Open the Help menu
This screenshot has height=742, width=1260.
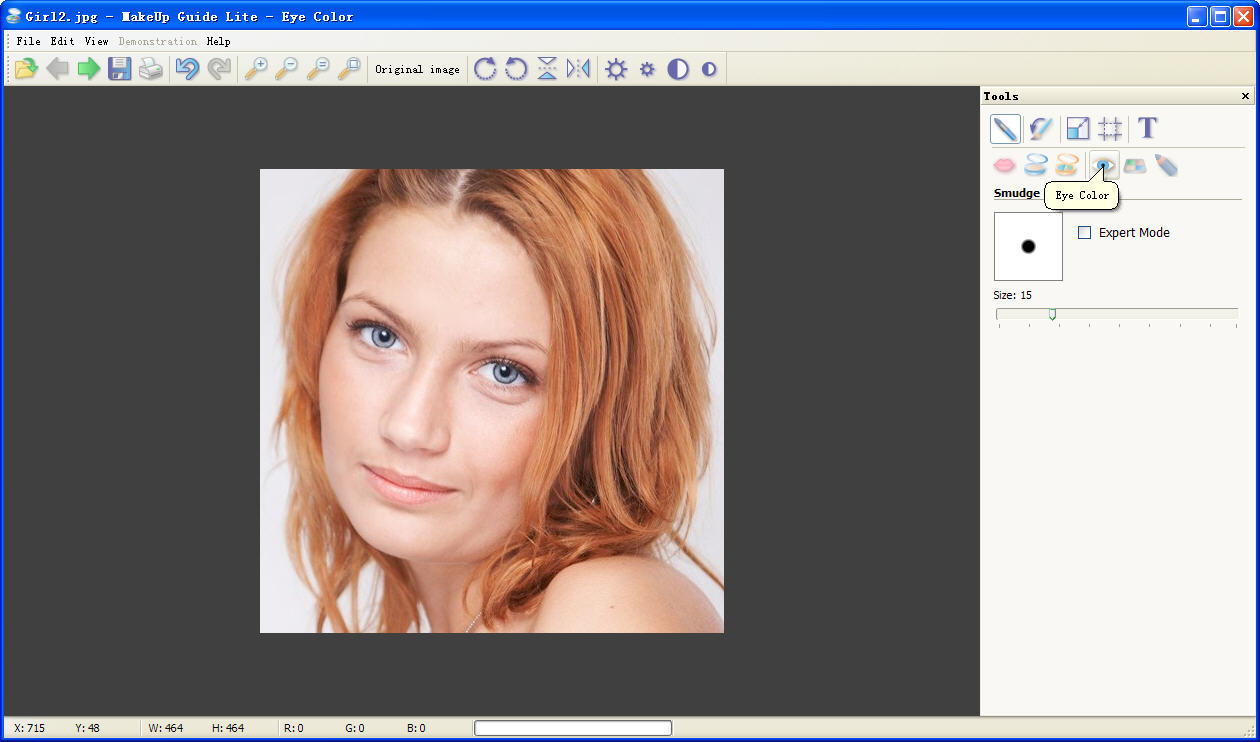[218, 41]
